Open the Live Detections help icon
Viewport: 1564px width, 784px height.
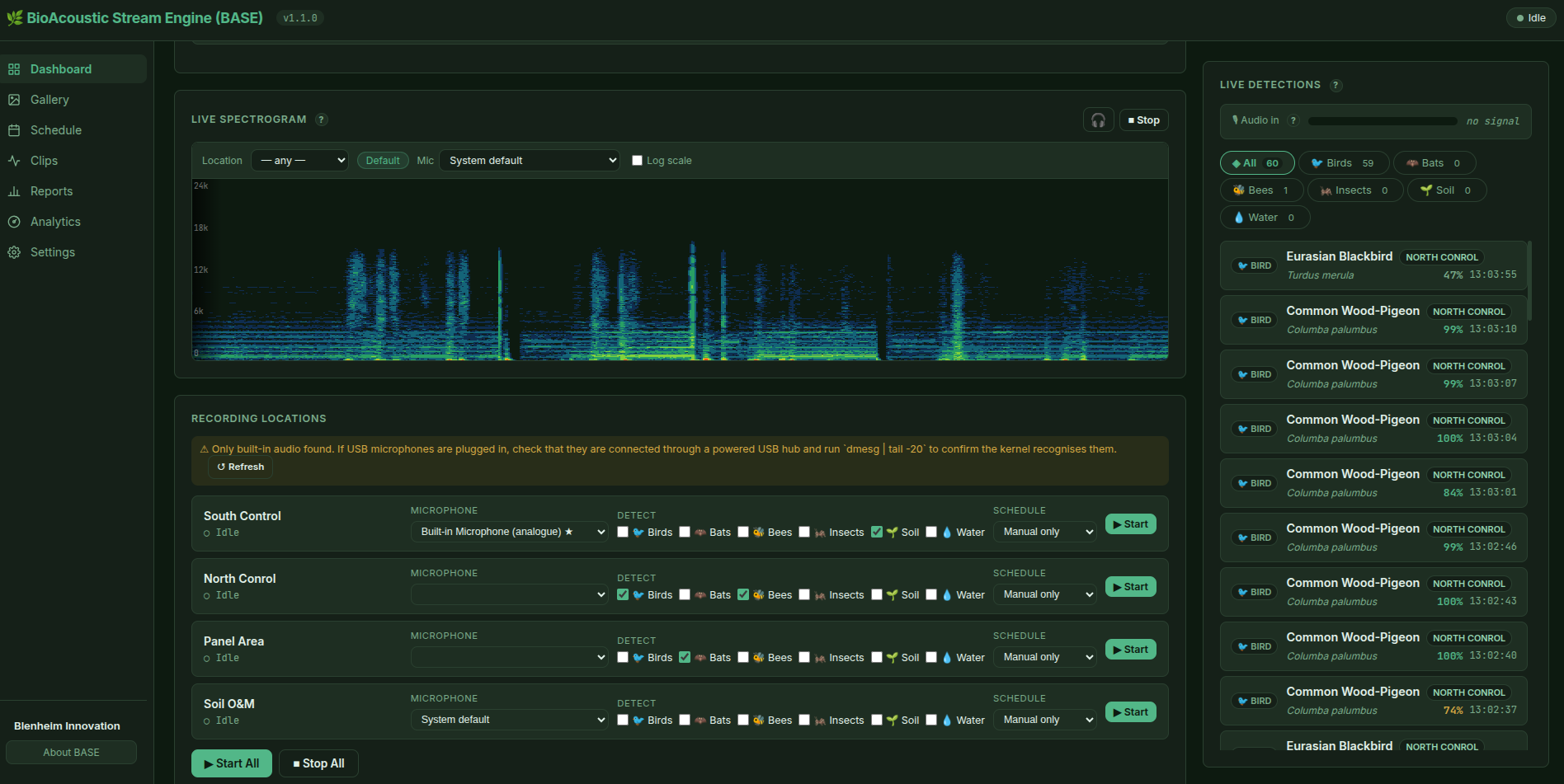(1336, 85)
